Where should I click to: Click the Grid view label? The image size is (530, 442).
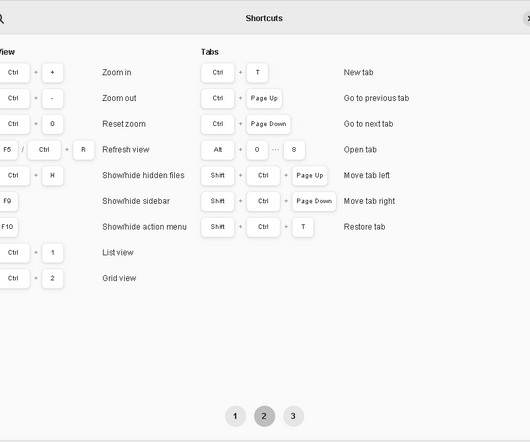pyautogui.click(x=119, y=278)
